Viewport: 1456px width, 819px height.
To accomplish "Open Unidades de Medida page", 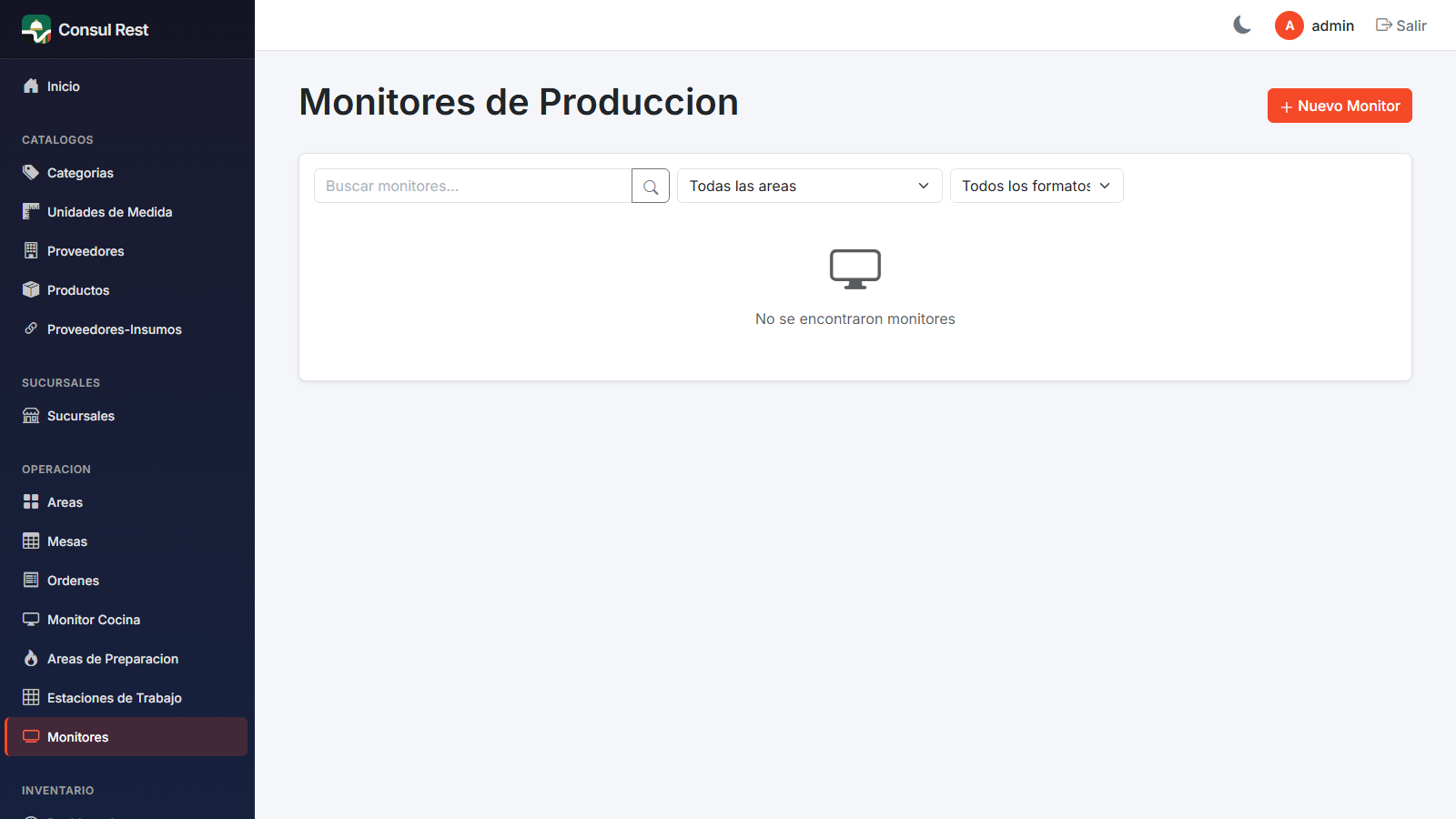I will point(126,212).
